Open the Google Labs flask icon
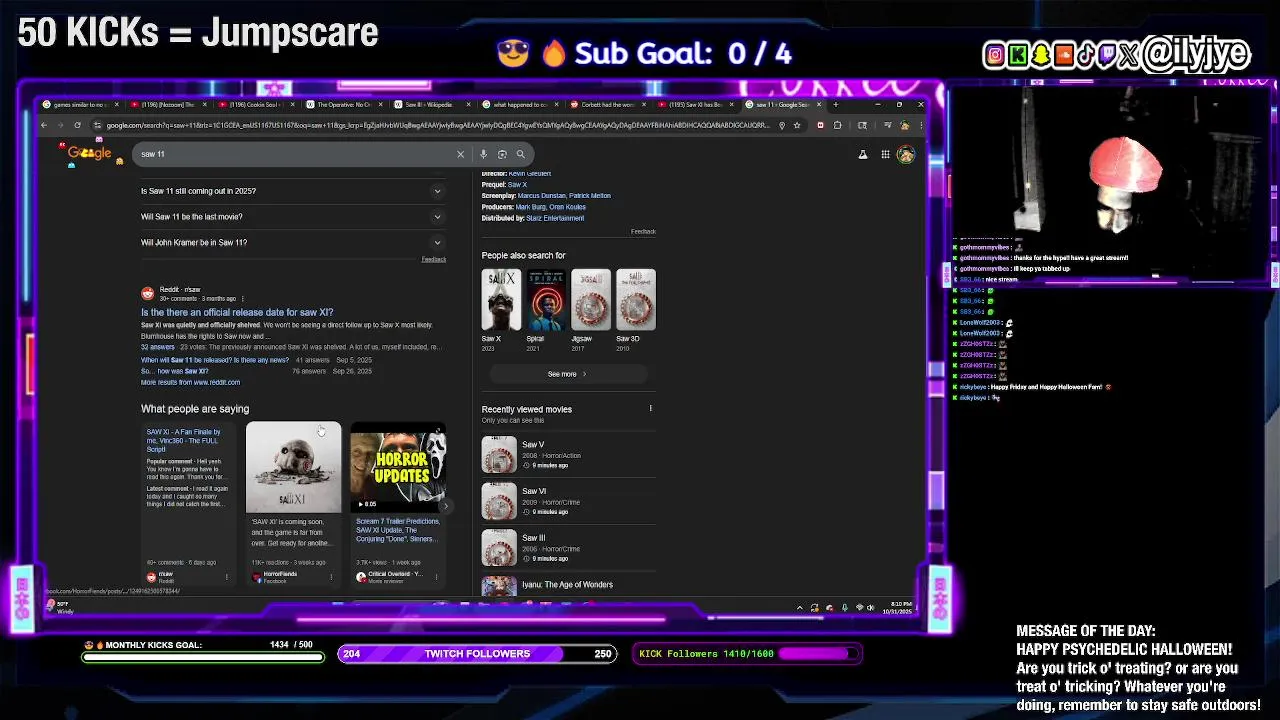This screenshot has width=1280, height=720. click(x=862, y=154)
